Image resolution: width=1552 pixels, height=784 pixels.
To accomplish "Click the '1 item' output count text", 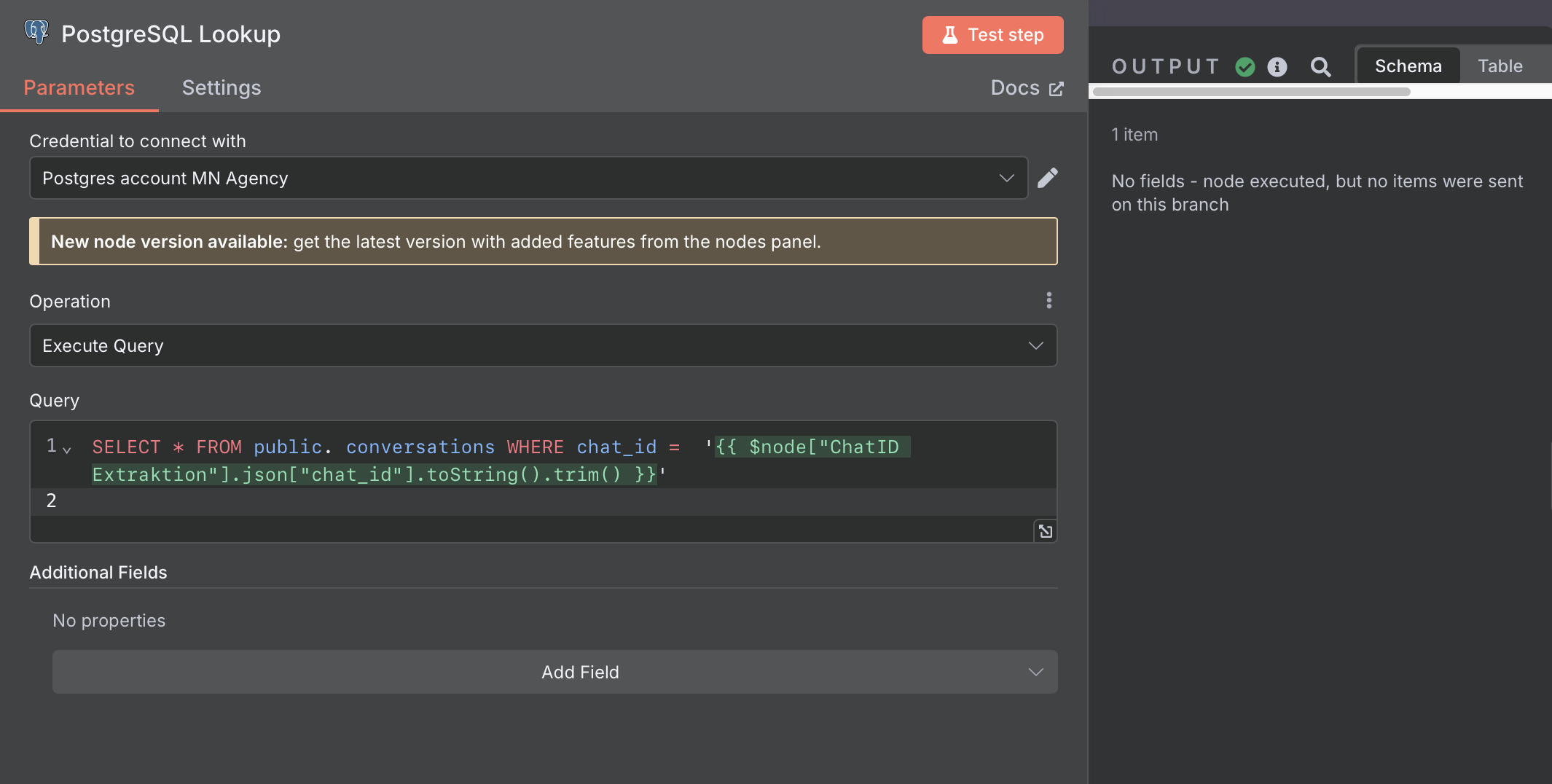I will [x=1134, y=135].
